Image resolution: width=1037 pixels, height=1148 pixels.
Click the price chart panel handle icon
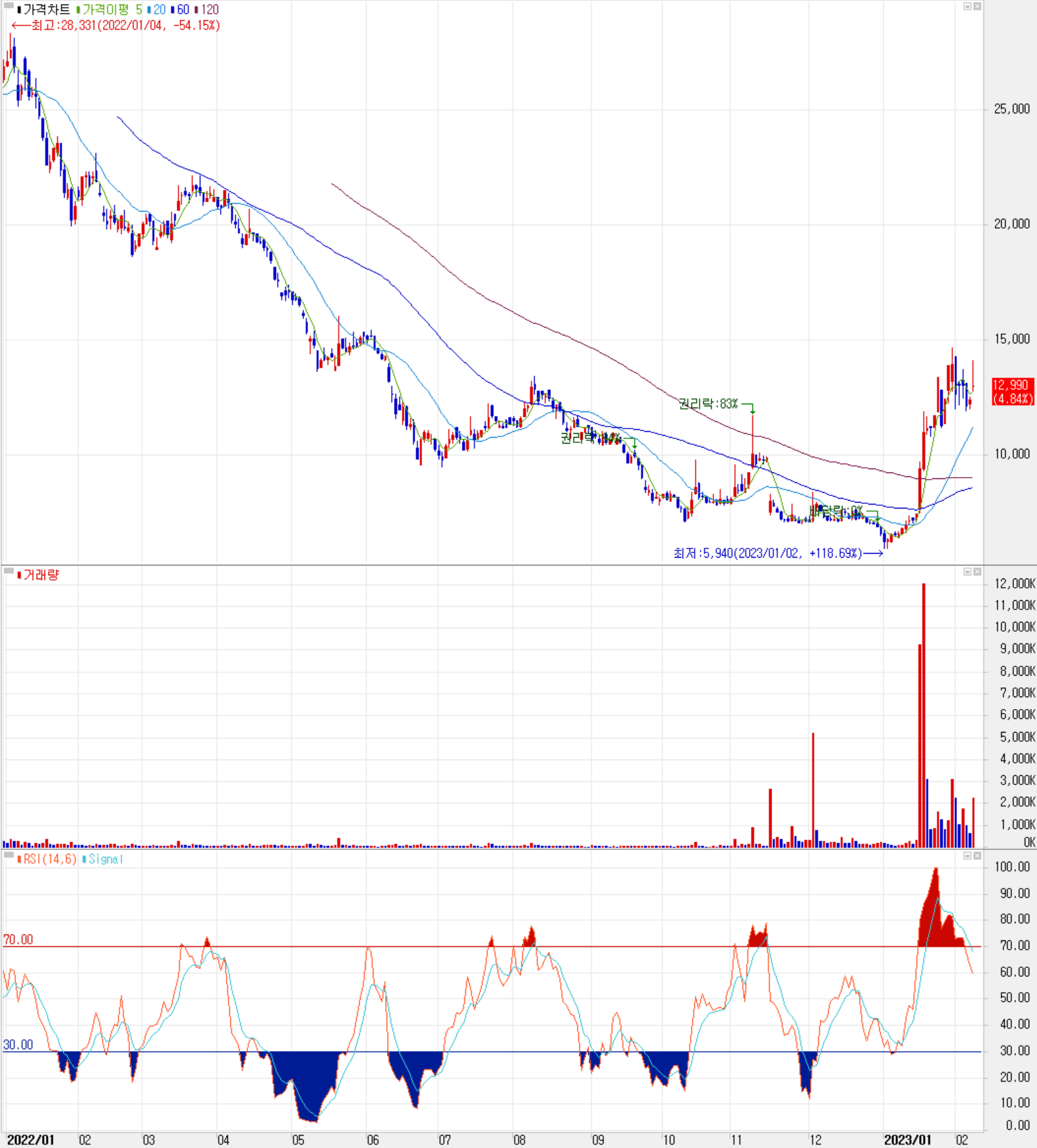(x=9, y=6)
